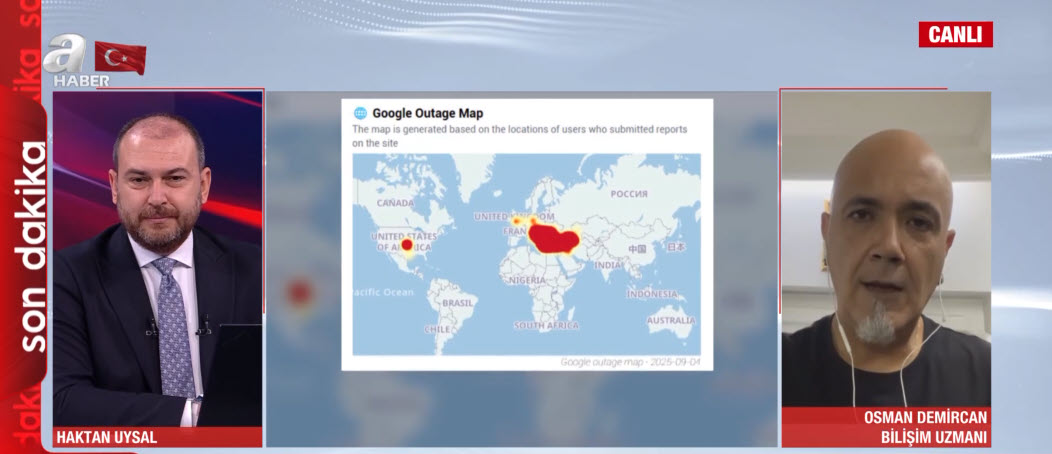
Task: Click the blurred red dot left of the map card
Action: click(x=298, y=293)
